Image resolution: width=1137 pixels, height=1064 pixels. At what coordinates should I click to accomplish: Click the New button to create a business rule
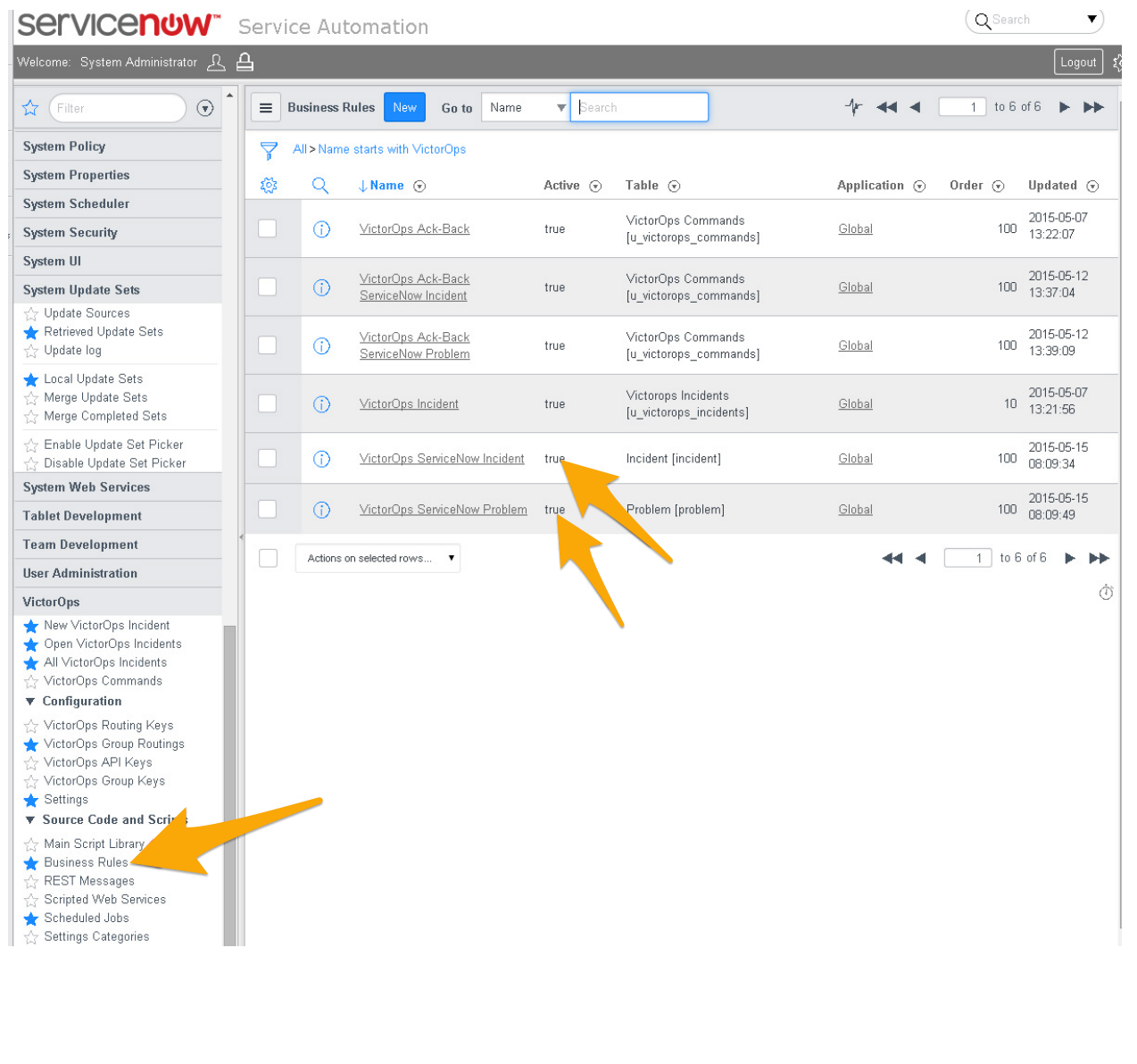click(x=404, y=106)
